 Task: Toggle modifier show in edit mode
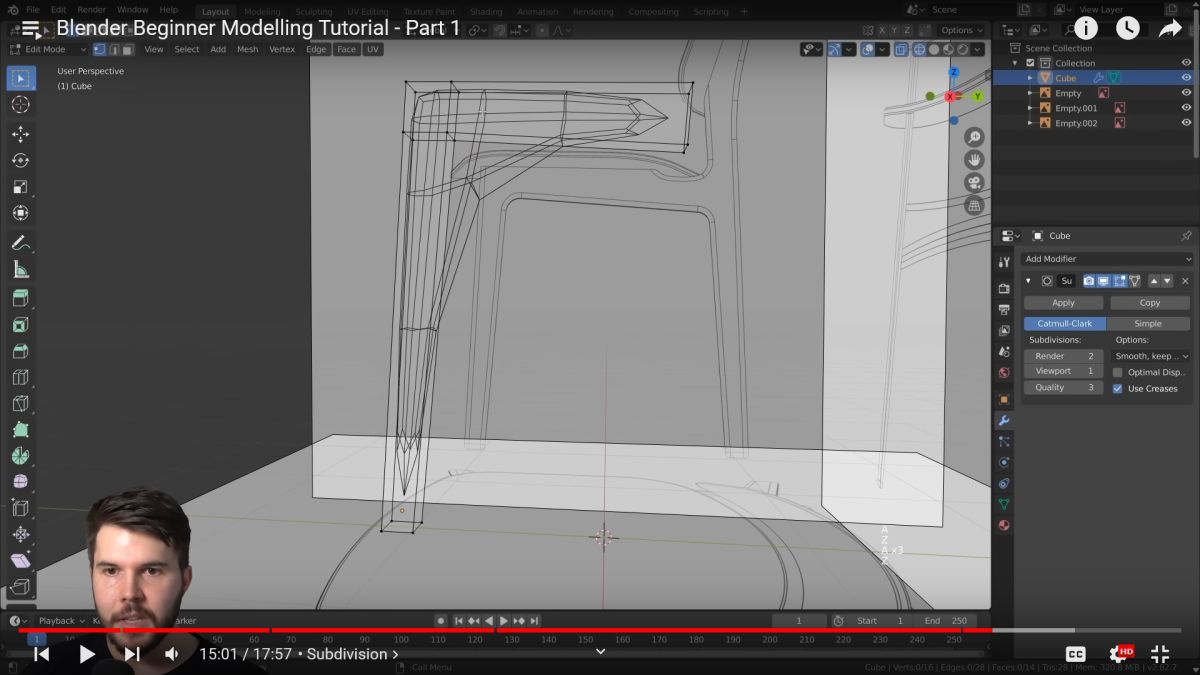tap(1120, 281)
